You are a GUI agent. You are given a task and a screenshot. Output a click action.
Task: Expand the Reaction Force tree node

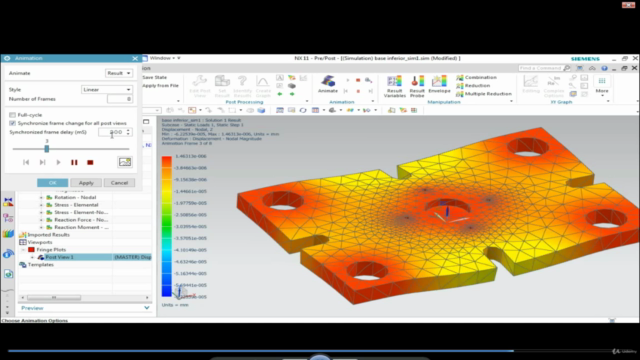click(x=41, y=220)
